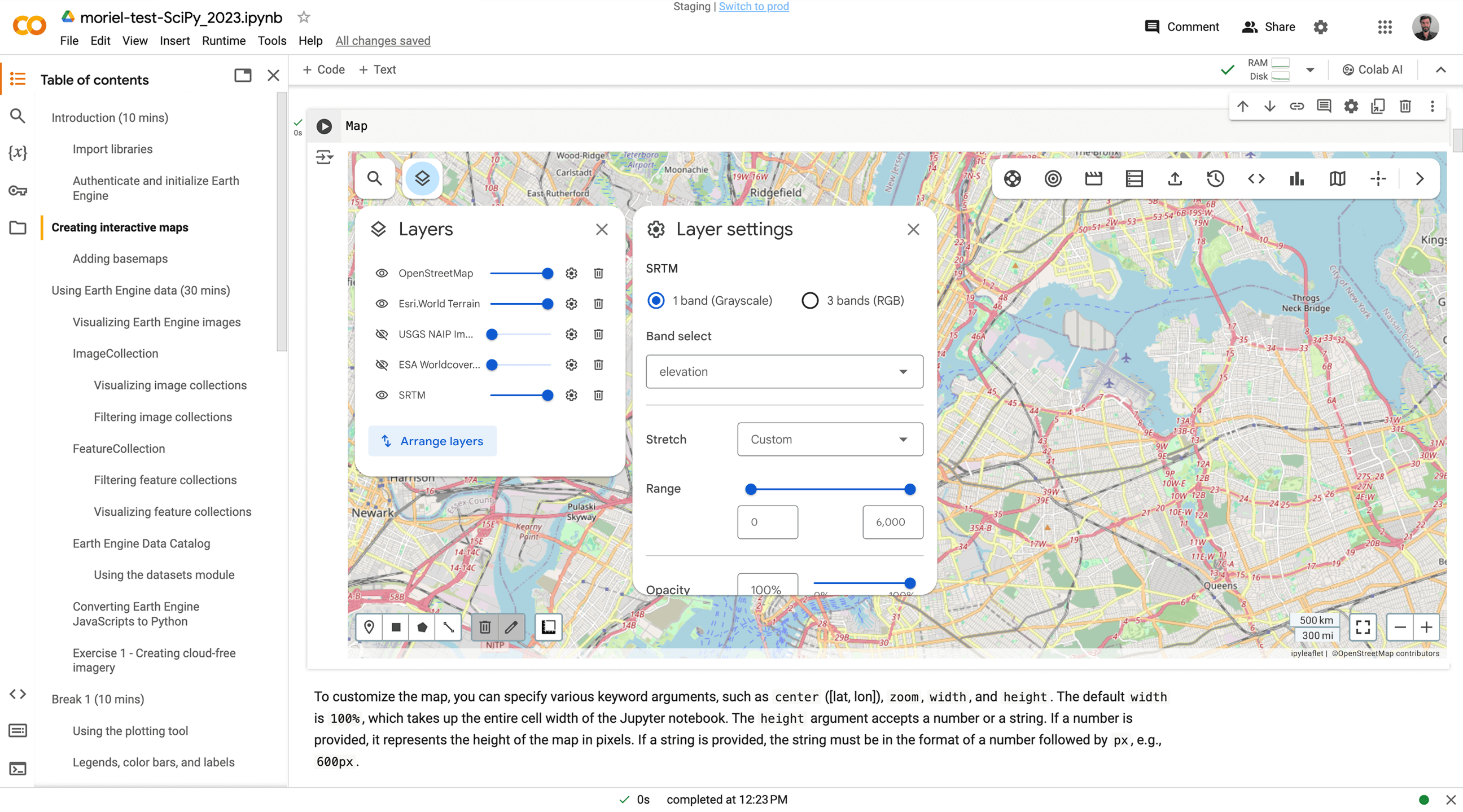Open the Runtime menu

pyautogui.click(x=224, y=41)
